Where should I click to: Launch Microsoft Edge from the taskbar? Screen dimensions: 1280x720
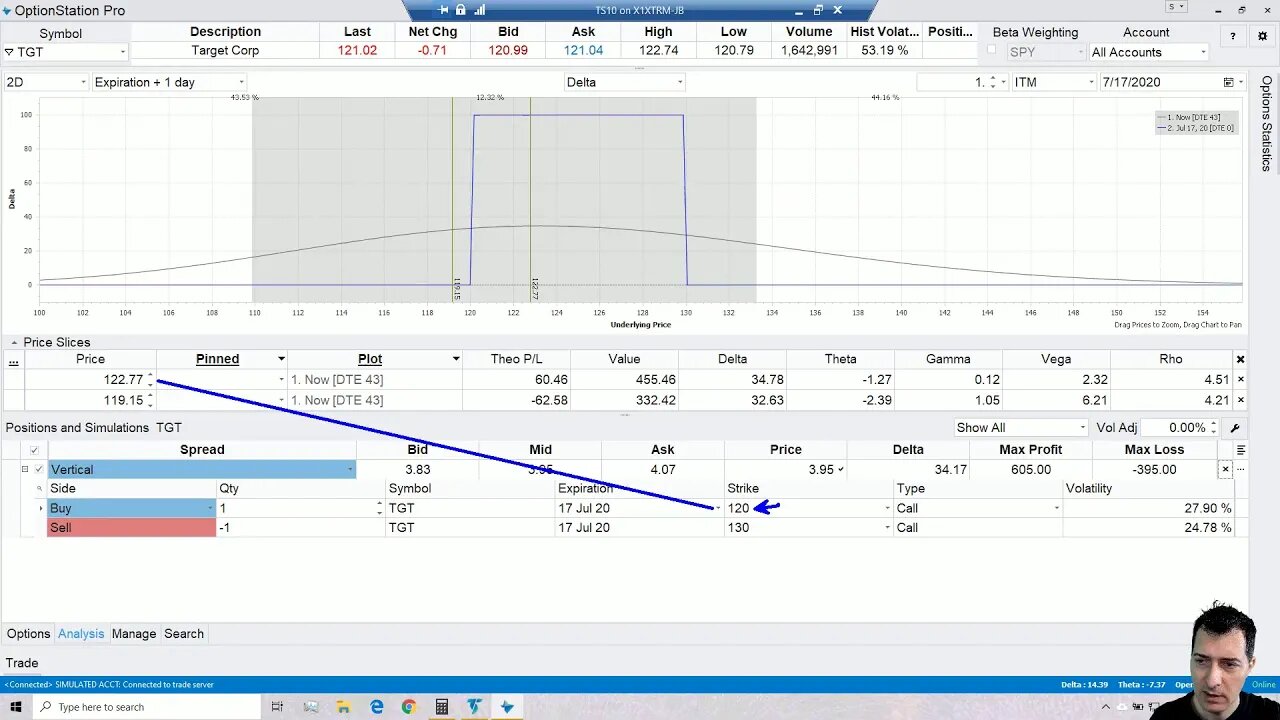tap(376, 707)
